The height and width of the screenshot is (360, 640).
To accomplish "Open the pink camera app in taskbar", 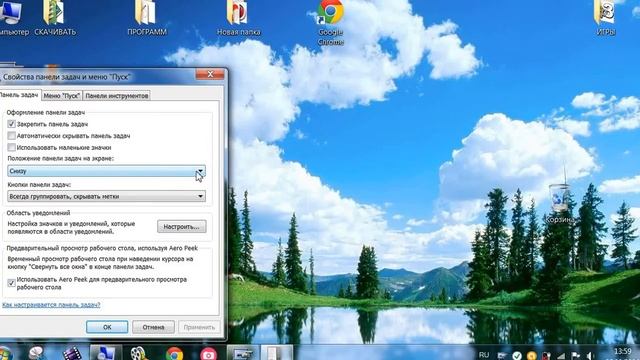I will (x=208, y=353).
